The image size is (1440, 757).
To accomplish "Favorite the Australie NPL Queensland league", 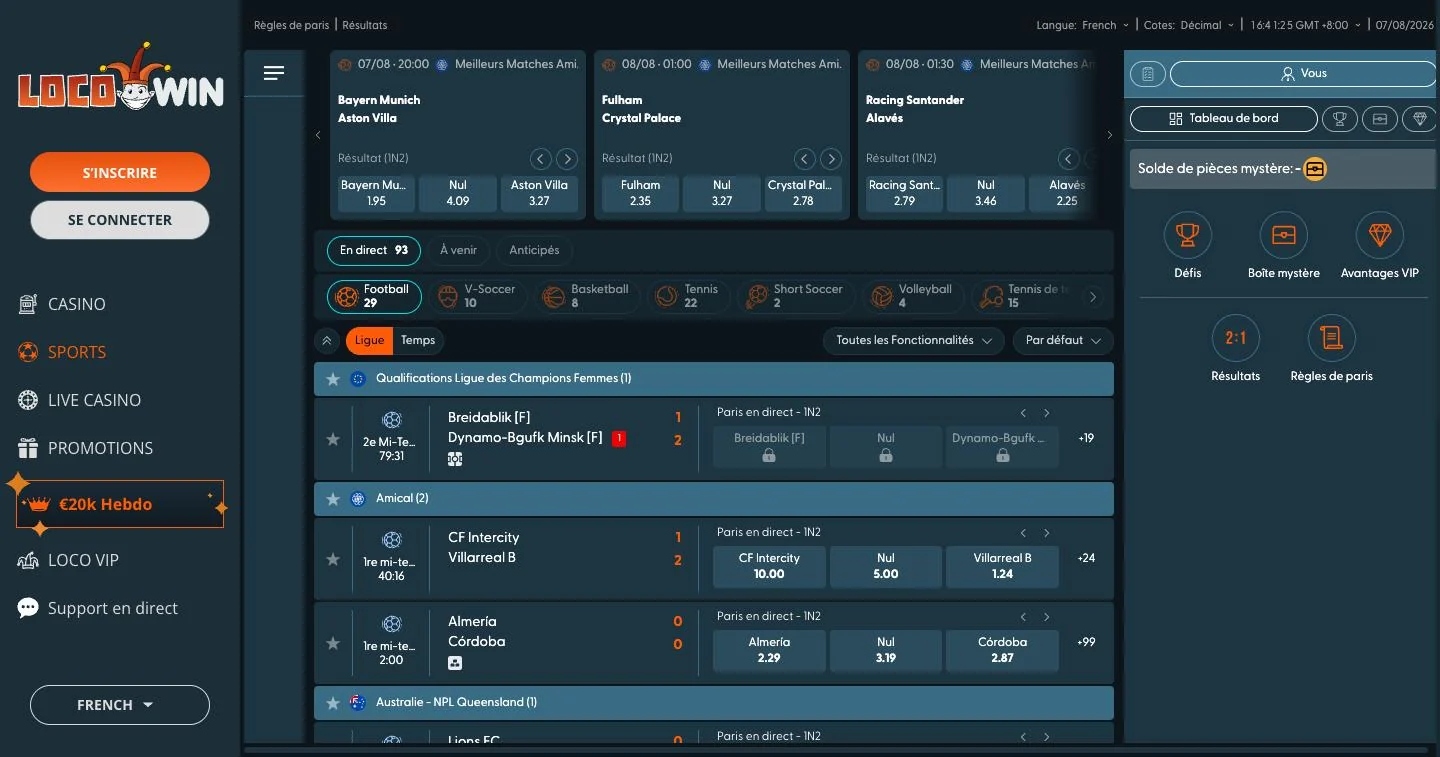I will click(333, 703).
